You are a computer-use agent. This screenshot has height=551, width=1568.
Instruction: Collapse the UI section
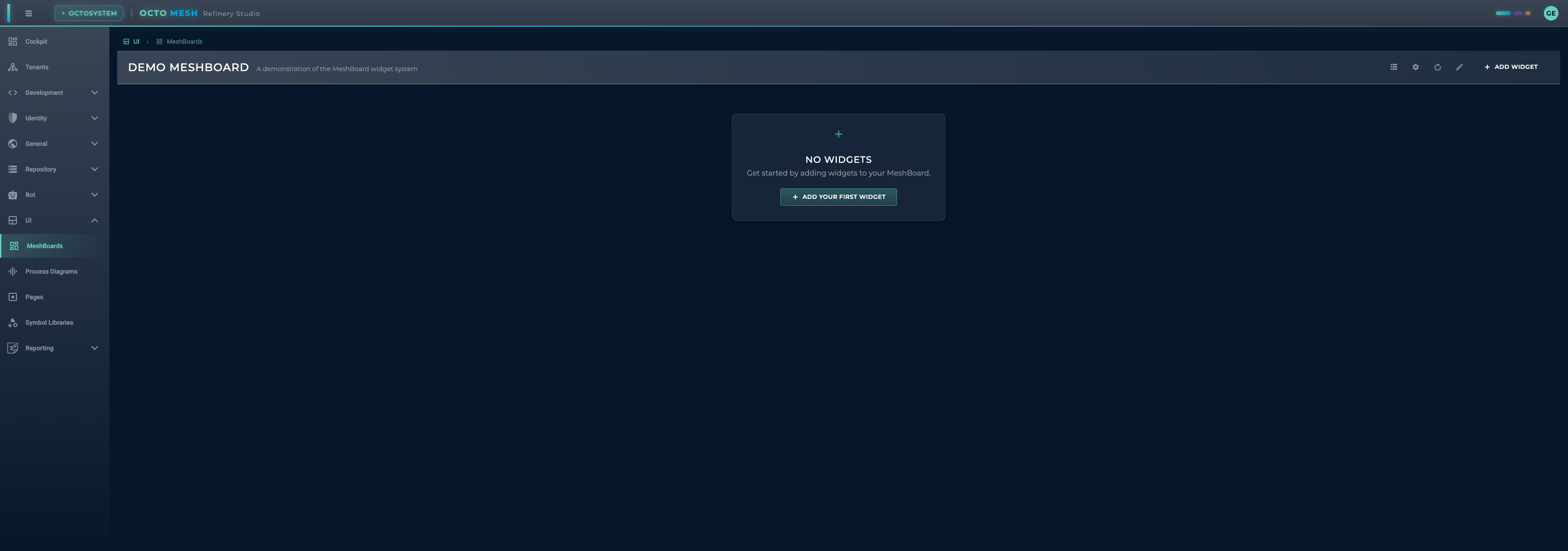pyautogui.click(x=94, y=220)
